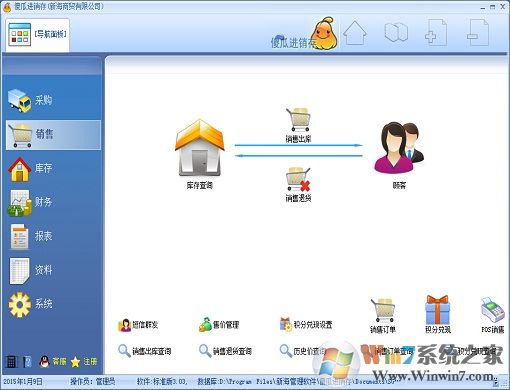Launch the calculator icon in sidebar footer
Image resolution: width=510 pixels, height=390 pixels.
click(11, 362)
